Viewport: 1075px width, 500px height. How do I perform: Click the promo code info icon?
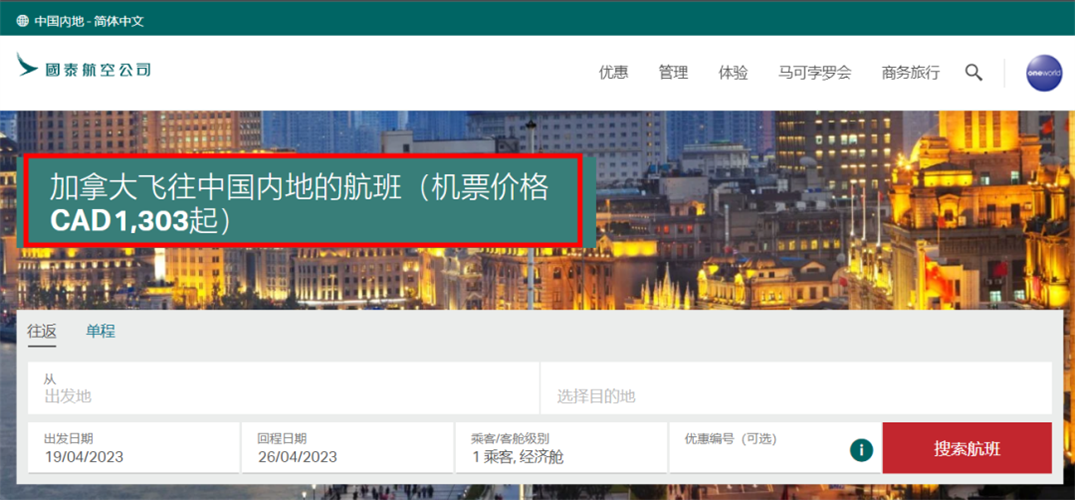tap(861, 450)
